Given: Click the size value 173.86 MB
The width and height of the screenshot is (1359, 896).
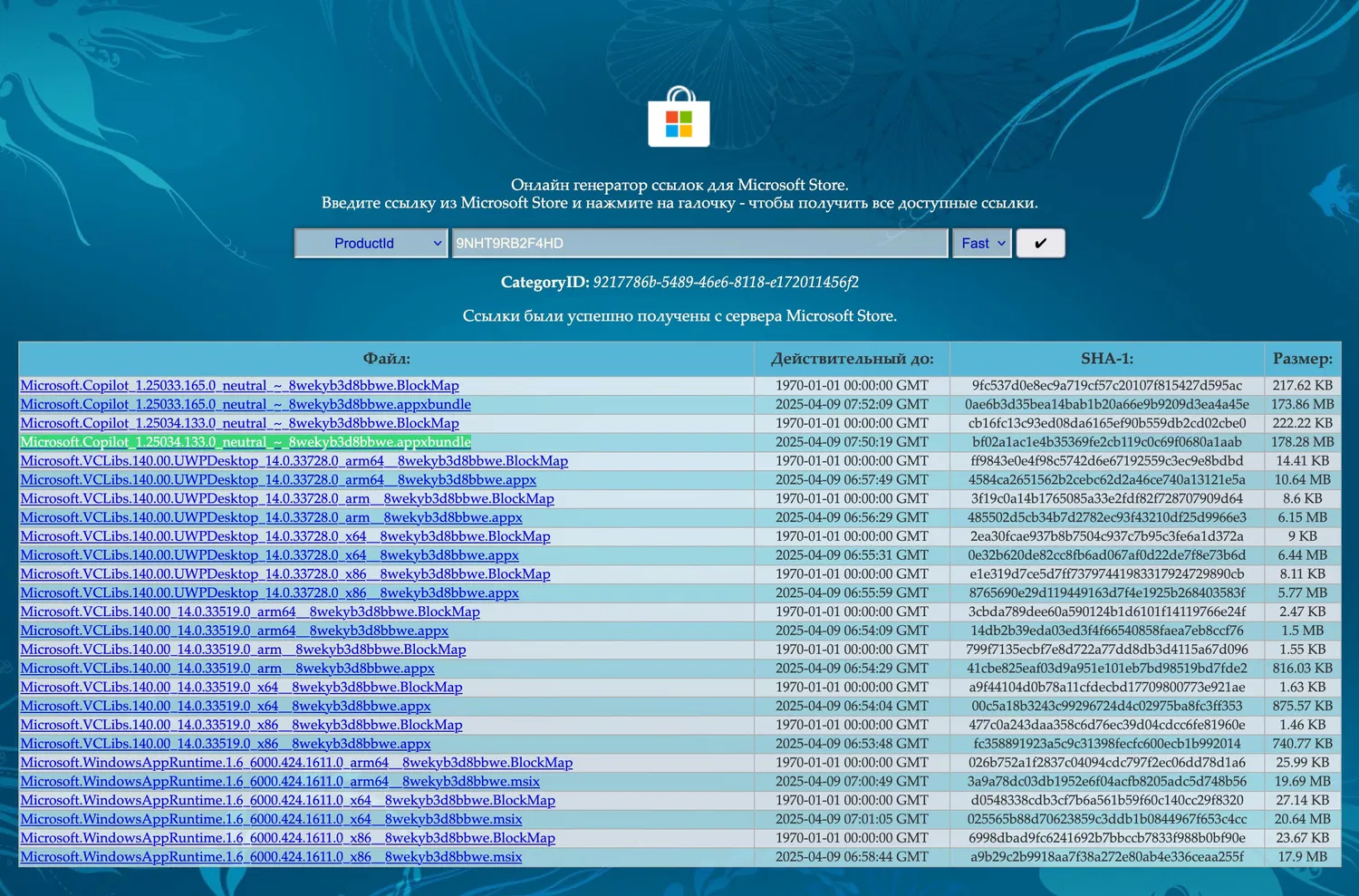Looking at the screenshot, I should [1303, 404].
